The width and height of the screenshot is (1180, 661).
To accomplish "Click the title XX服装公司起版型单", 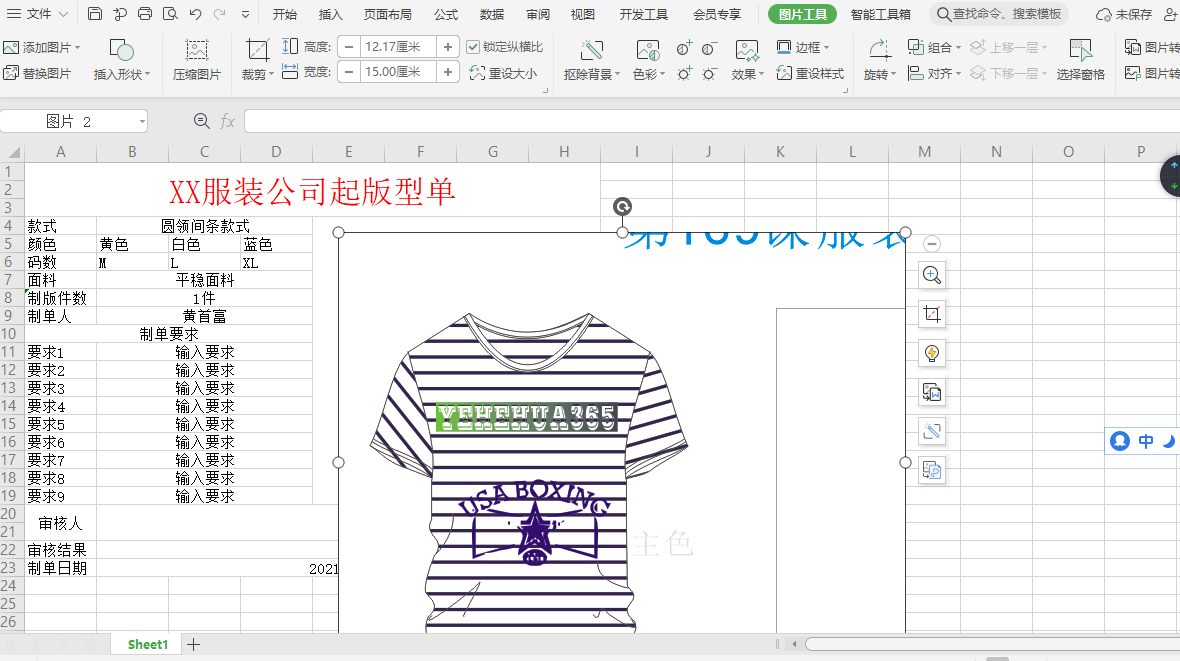I will tap(312, 191).
